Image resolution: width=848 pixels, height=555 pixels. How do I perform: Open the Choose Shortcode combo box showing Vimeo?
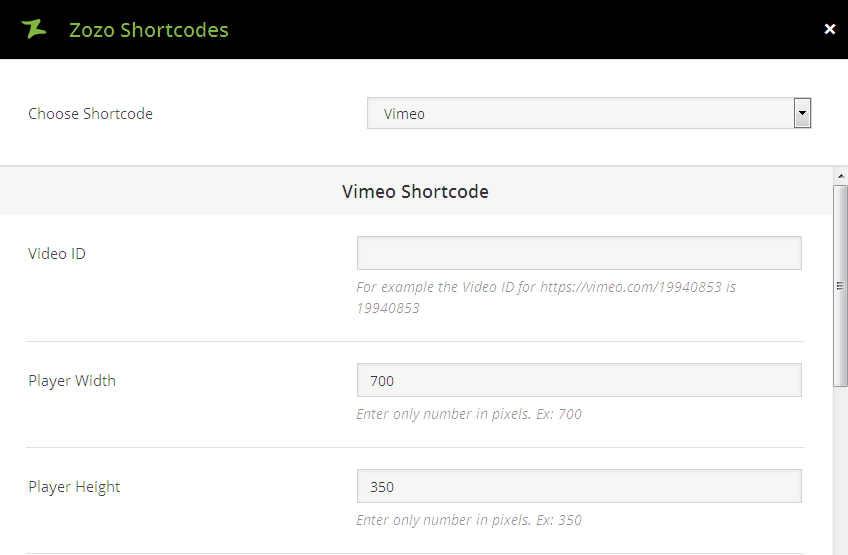pos(580,114)
